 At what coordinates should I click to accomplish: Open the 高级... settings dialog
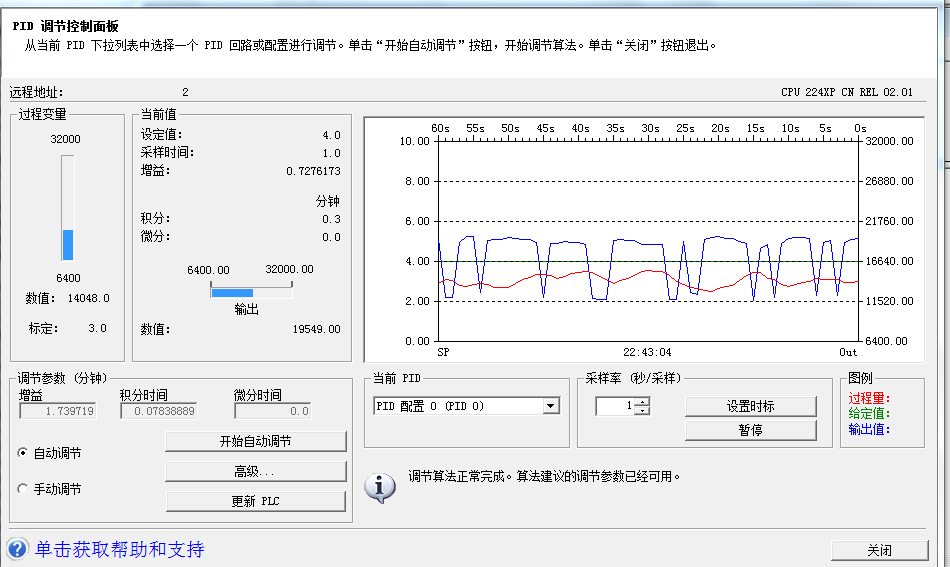click(x=255, y=471)
